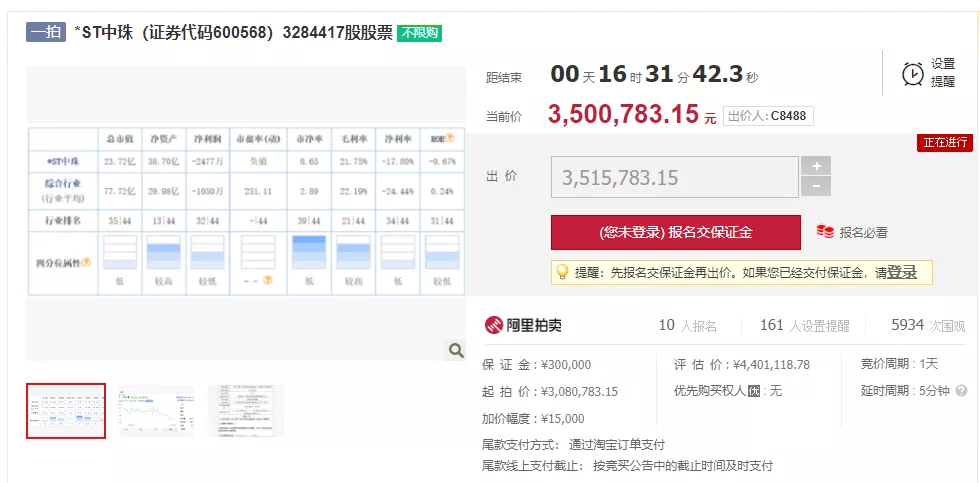Click the auction title *ST中珠 text

233,32
